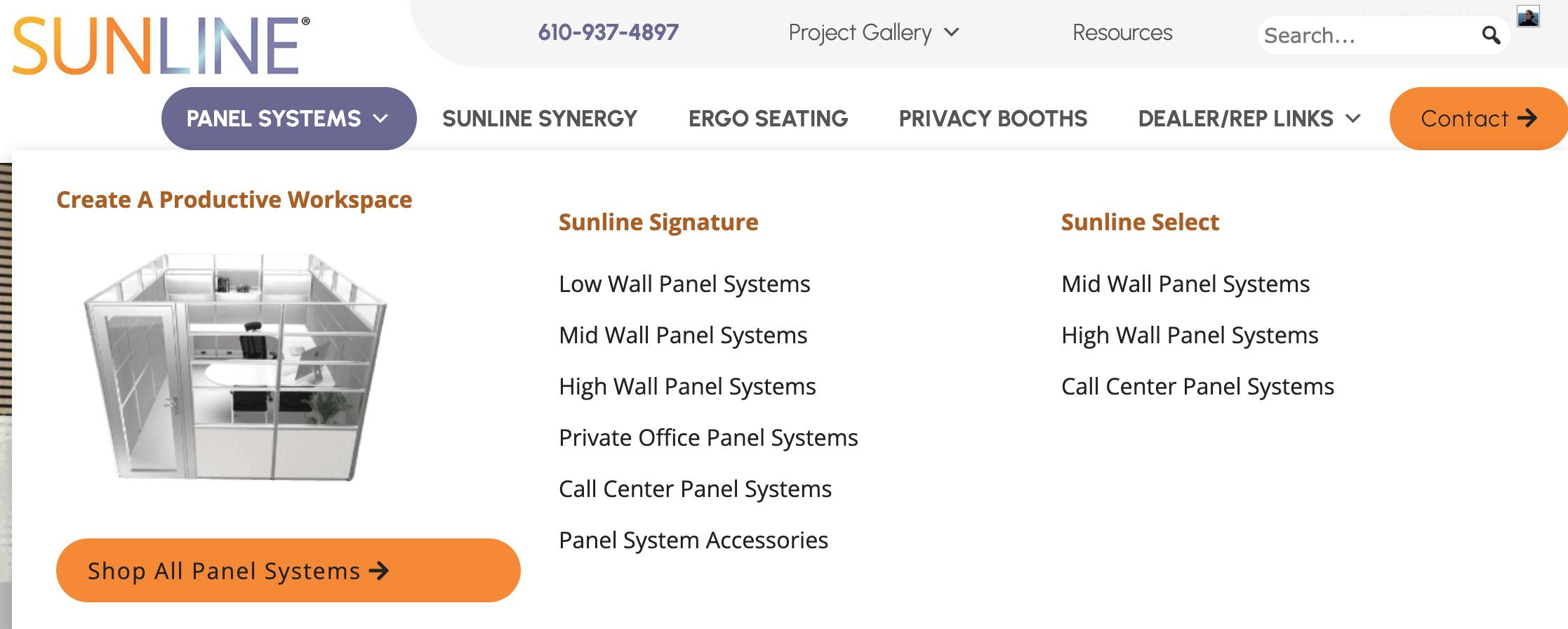The image size is (1568, 629).
Task: Click the search magnifier icon
Action: click(x=1491, y=35)
